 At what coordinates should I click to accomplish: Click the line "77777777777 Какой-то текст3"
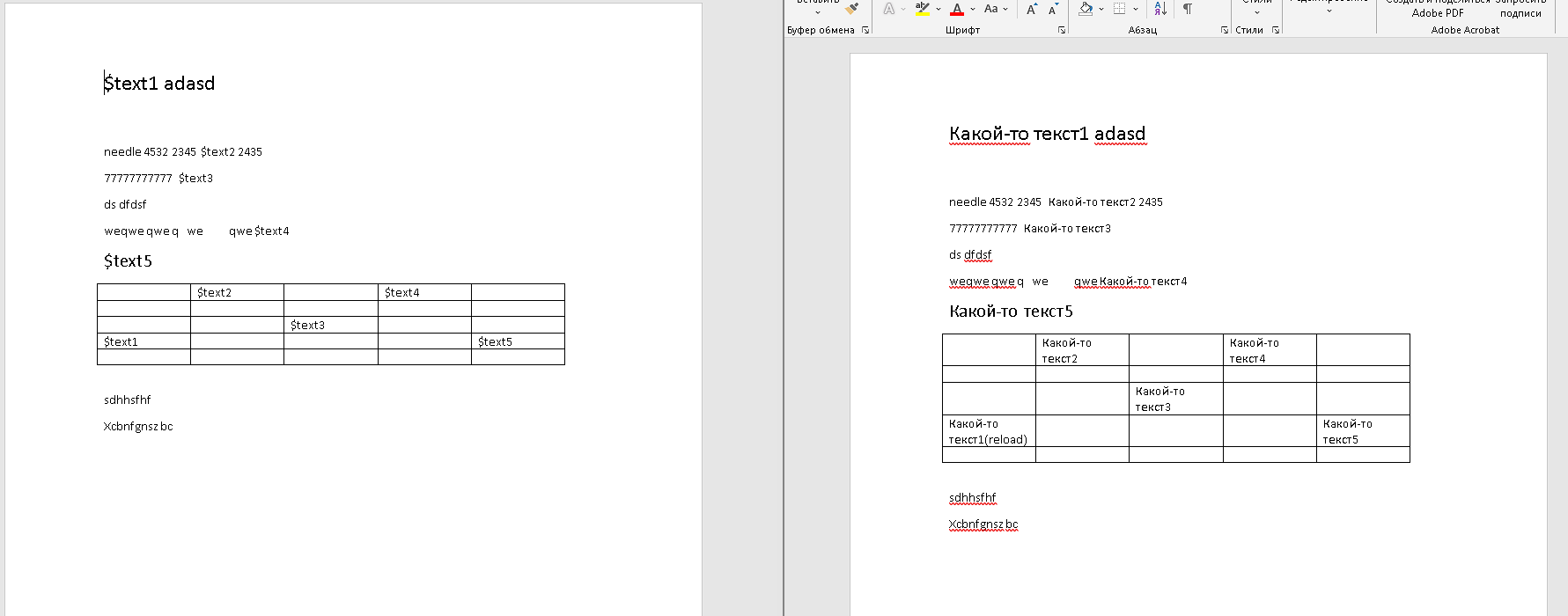click(1030, 229)
